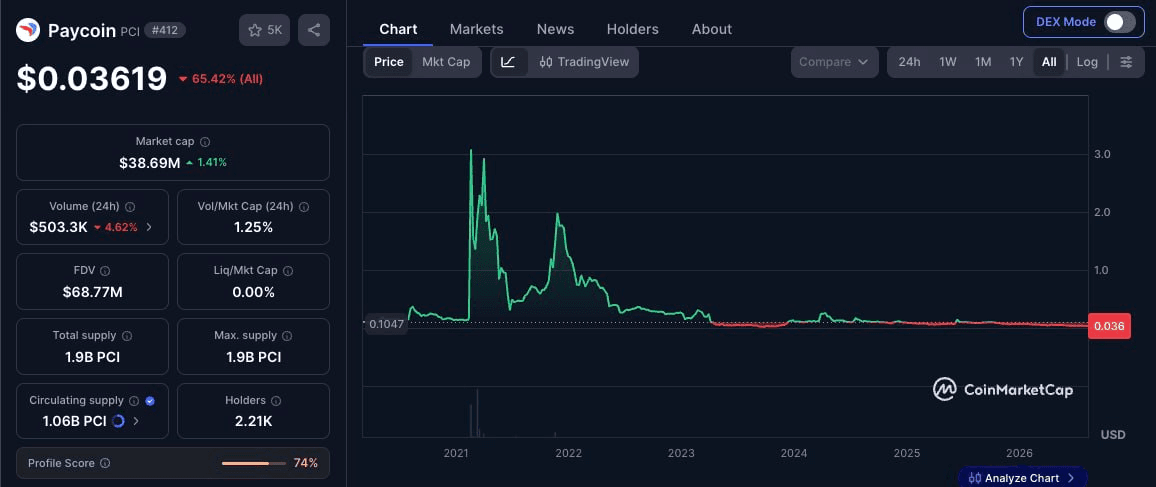Open Vol/Mkt Cap (24h) info icon

tap(304, 206)
